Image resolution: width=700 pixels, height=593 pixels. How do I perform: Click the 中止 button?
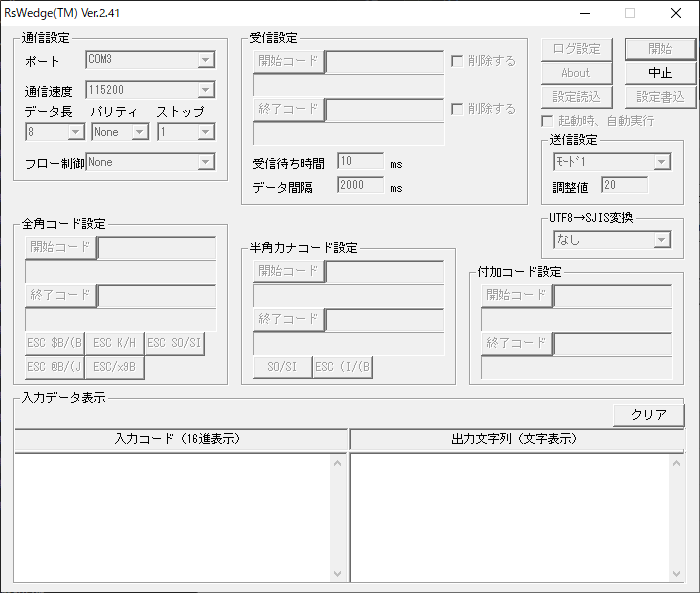click(x=660, y=73)
